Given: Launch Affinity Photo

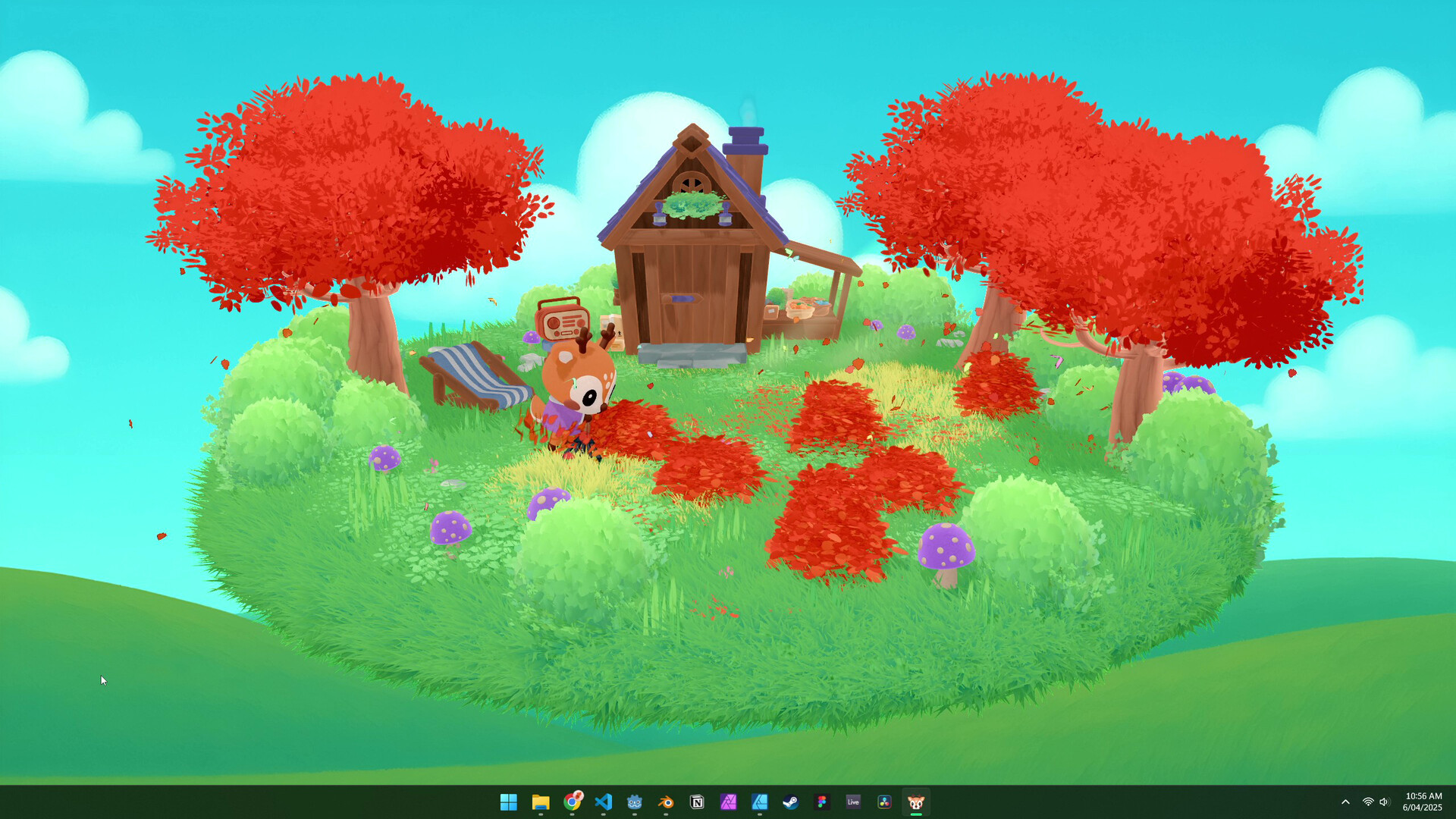Looking at the screenshot, I should [729, 802].
